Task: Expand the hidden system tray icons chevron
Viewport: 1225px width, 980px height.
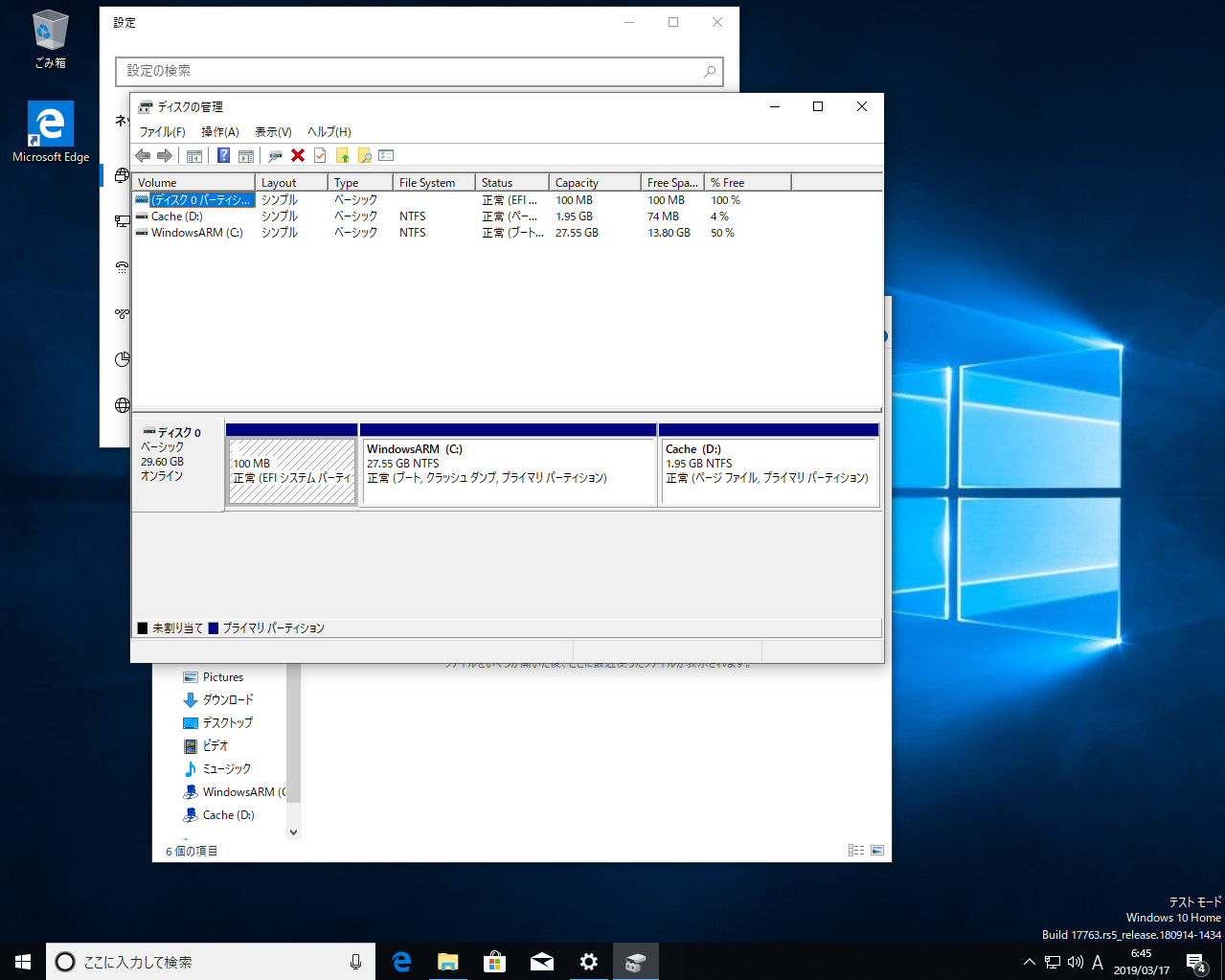Action: [x=1030, y=962]
